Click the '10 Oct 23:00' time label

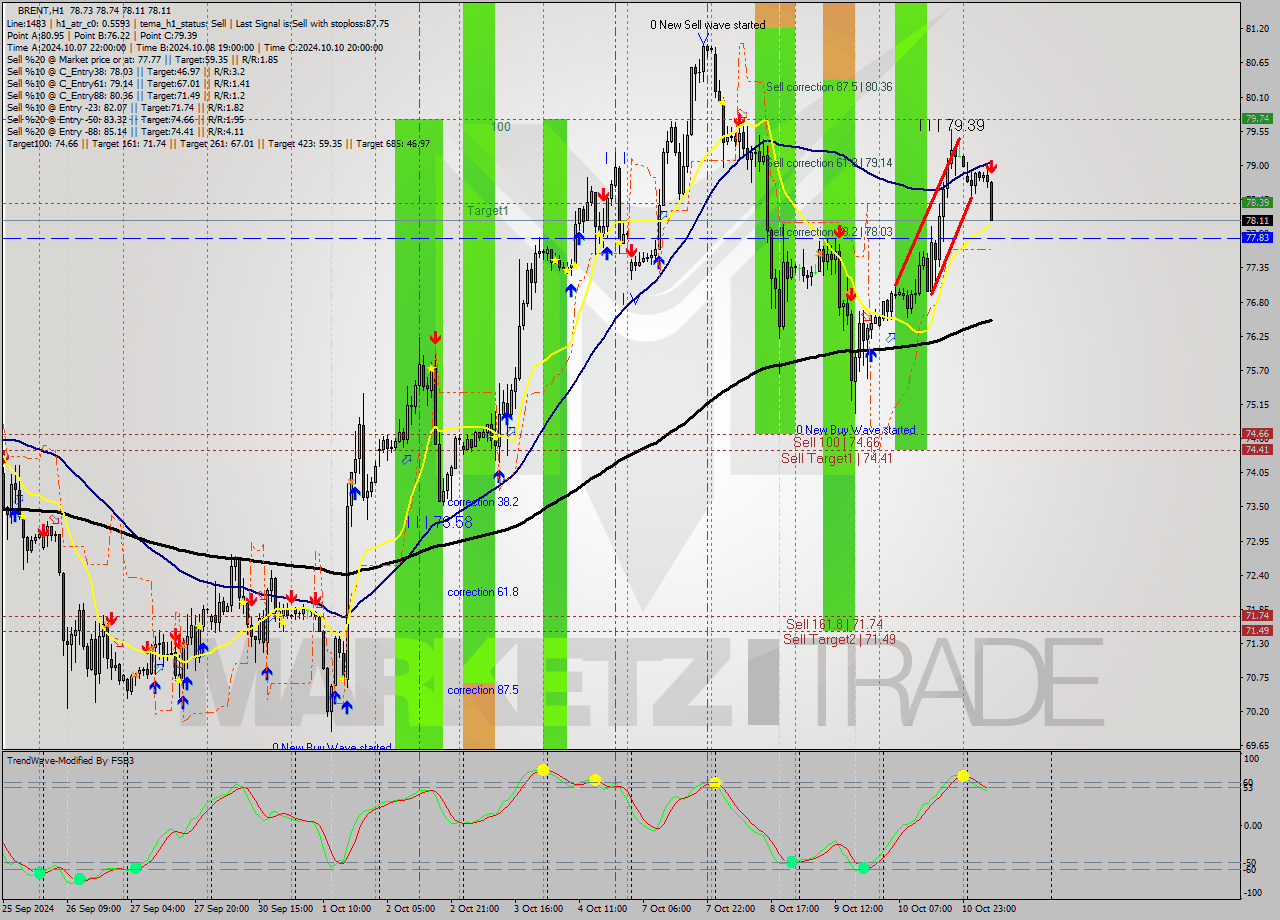pos(989,909)
